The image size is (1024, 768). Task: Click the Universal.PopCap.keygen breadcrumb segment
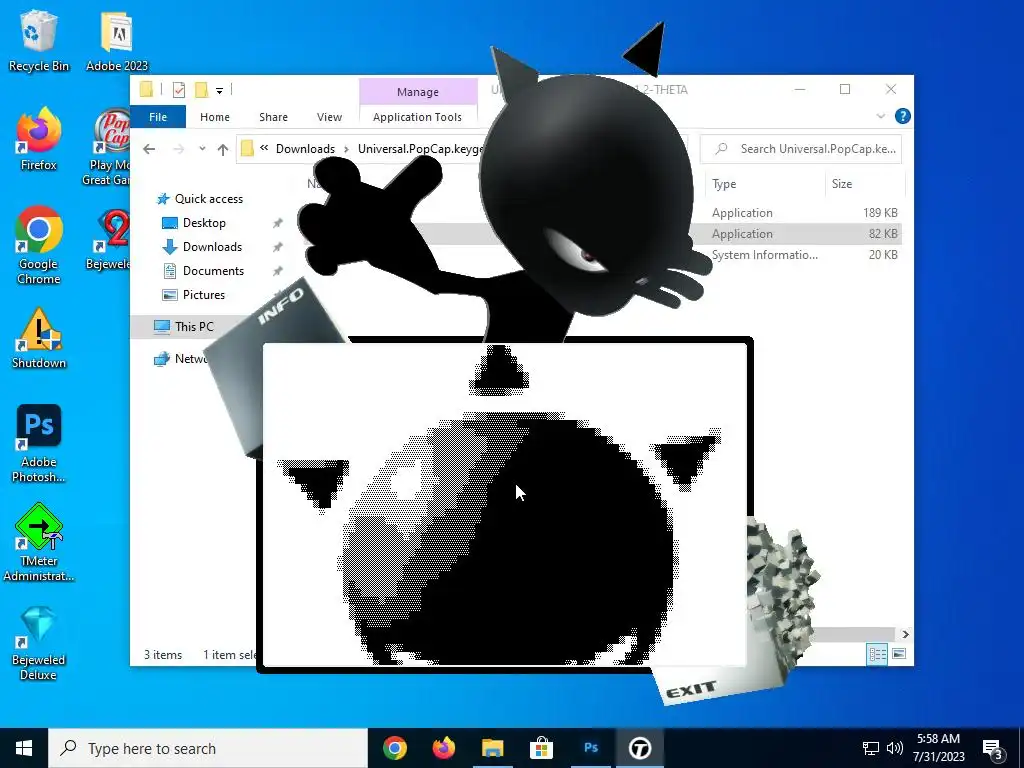click(x=421, y=149)
